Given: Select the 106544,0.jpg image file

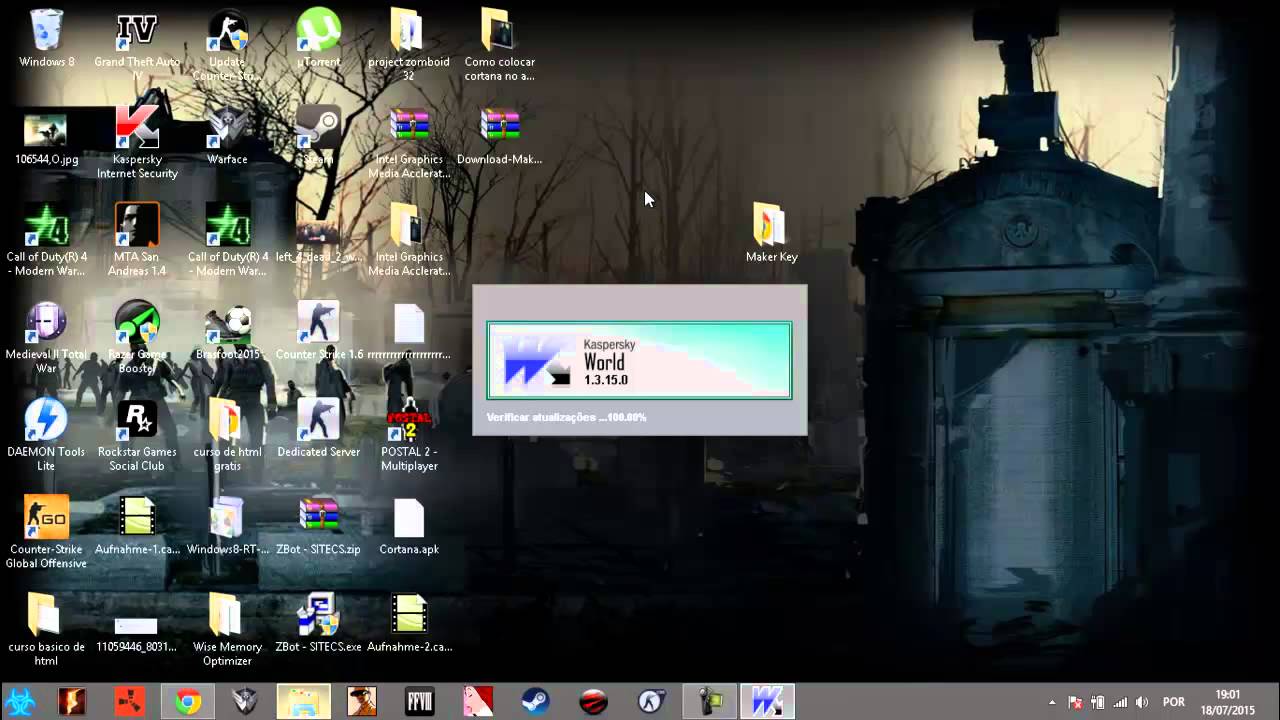Looking at the screenshot, I should pyautogui.click(x=46, y=128).
